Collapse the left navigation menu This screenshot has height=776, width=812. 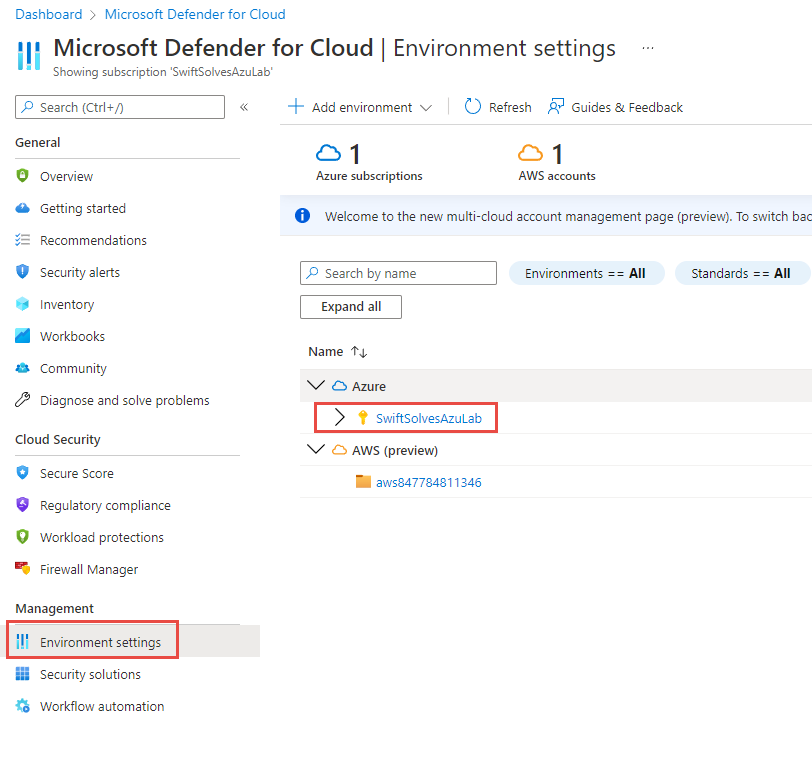(244, 107)
